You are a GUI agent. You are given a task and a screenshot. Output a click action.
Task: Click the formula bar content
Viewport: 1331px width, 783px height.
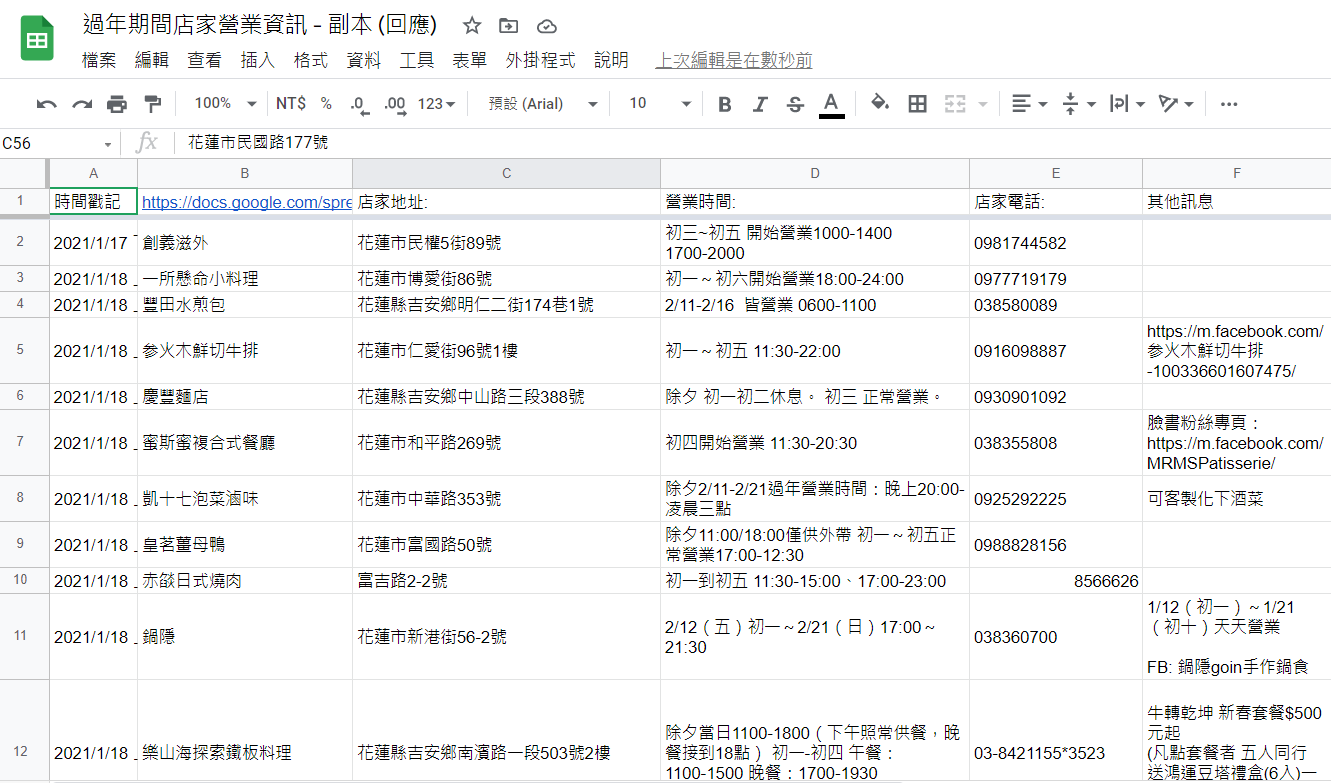pyautogui.click(x=258, y=143)
